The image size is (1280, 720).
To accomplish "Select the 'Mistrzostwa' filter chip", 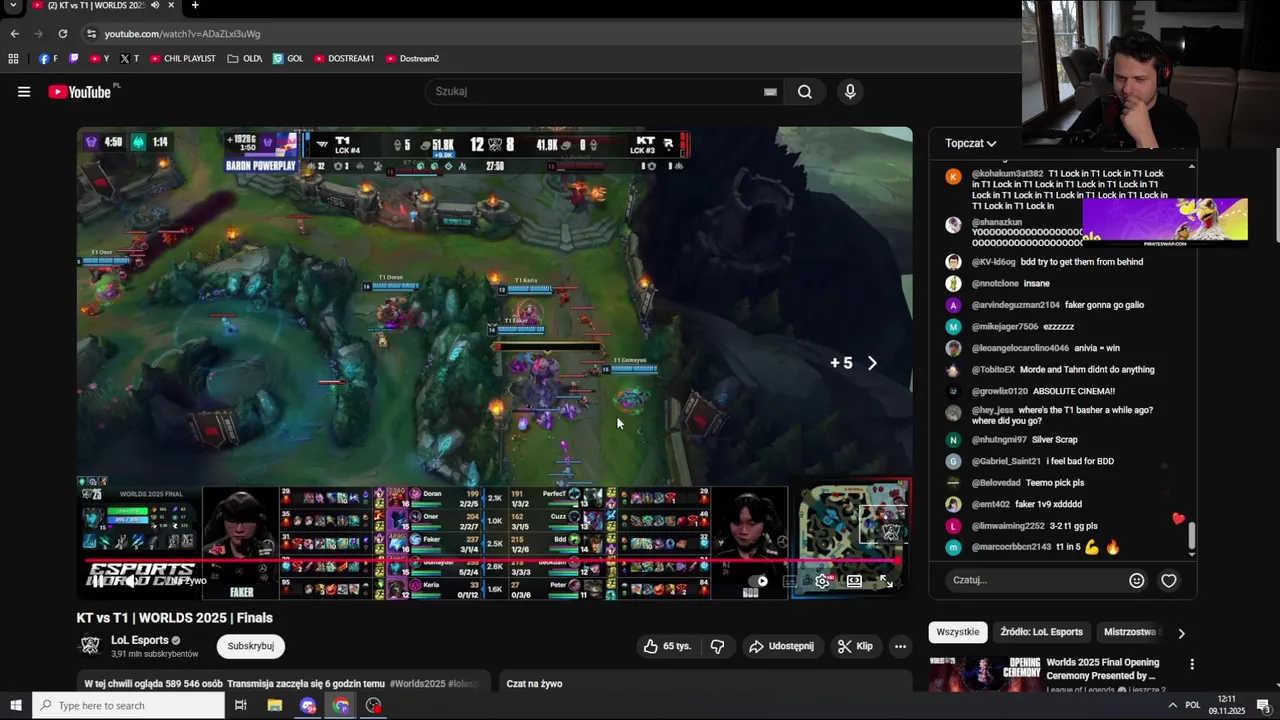I will point(1132,632).
